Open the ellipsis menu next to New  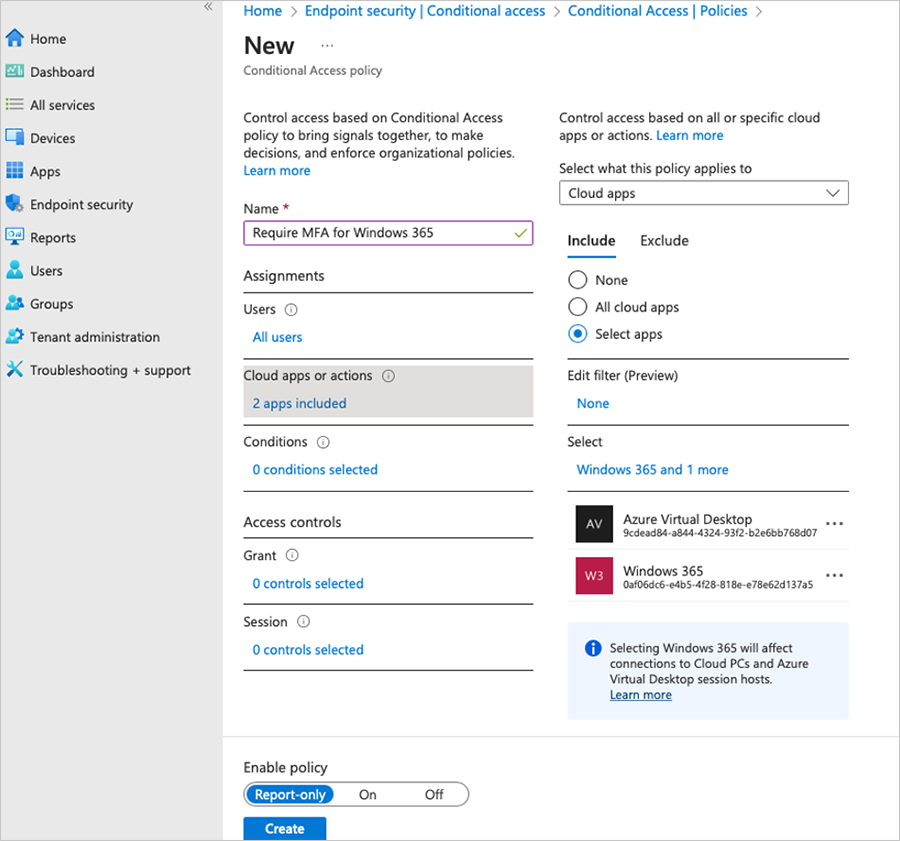click(x=327, y=45)
